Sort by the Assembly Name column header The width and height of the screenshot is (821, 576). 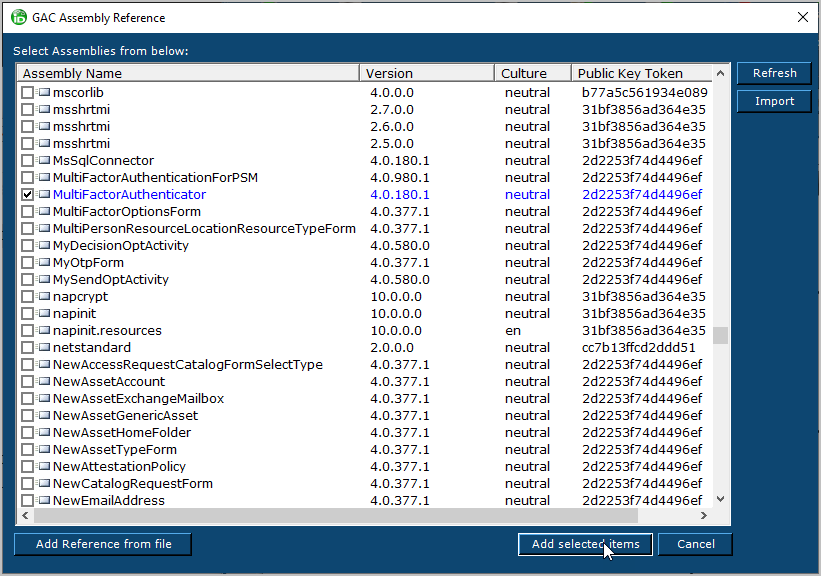click(188, 73)
